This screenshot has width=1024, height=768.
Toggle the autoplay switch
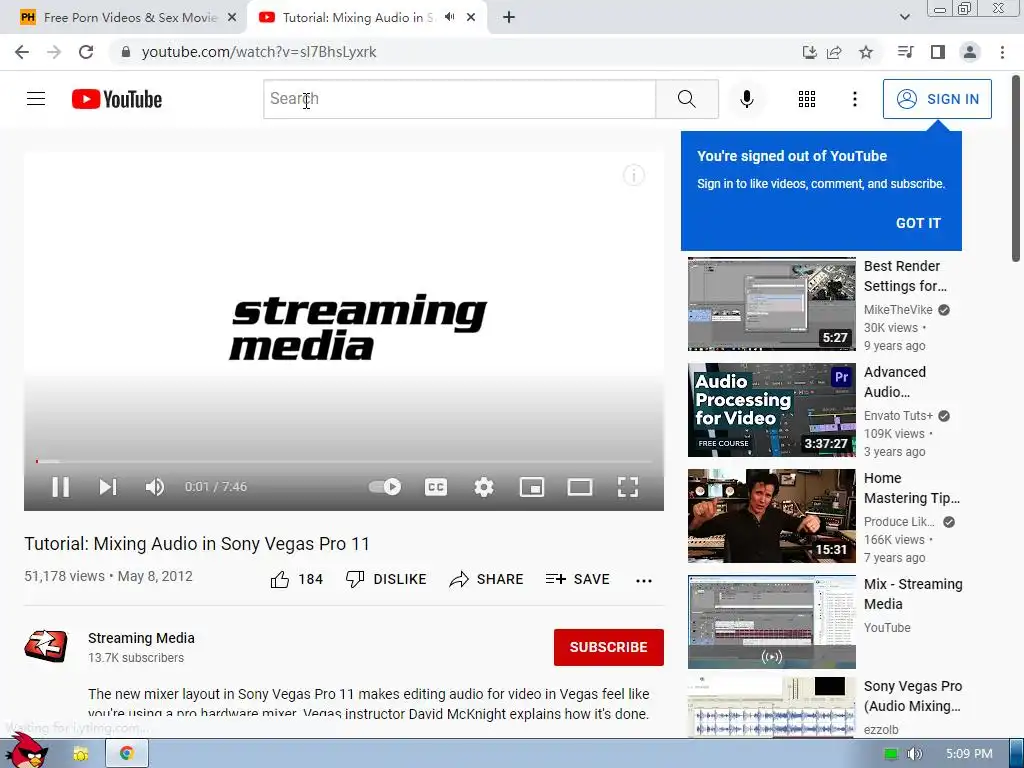[385, 487]
